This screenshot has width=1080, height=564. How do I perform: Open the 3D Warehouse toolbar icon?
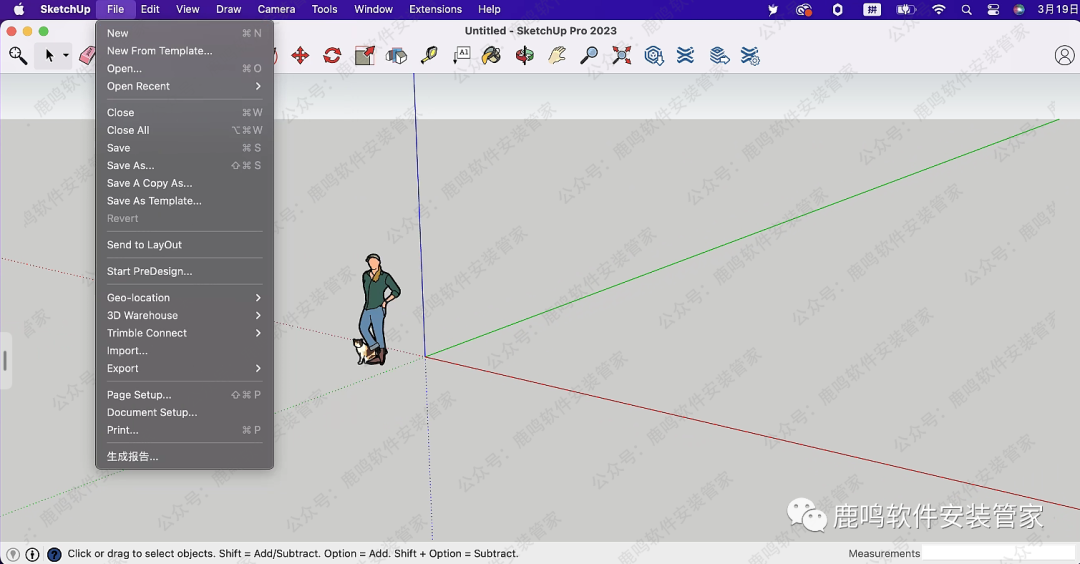[654, 56]
